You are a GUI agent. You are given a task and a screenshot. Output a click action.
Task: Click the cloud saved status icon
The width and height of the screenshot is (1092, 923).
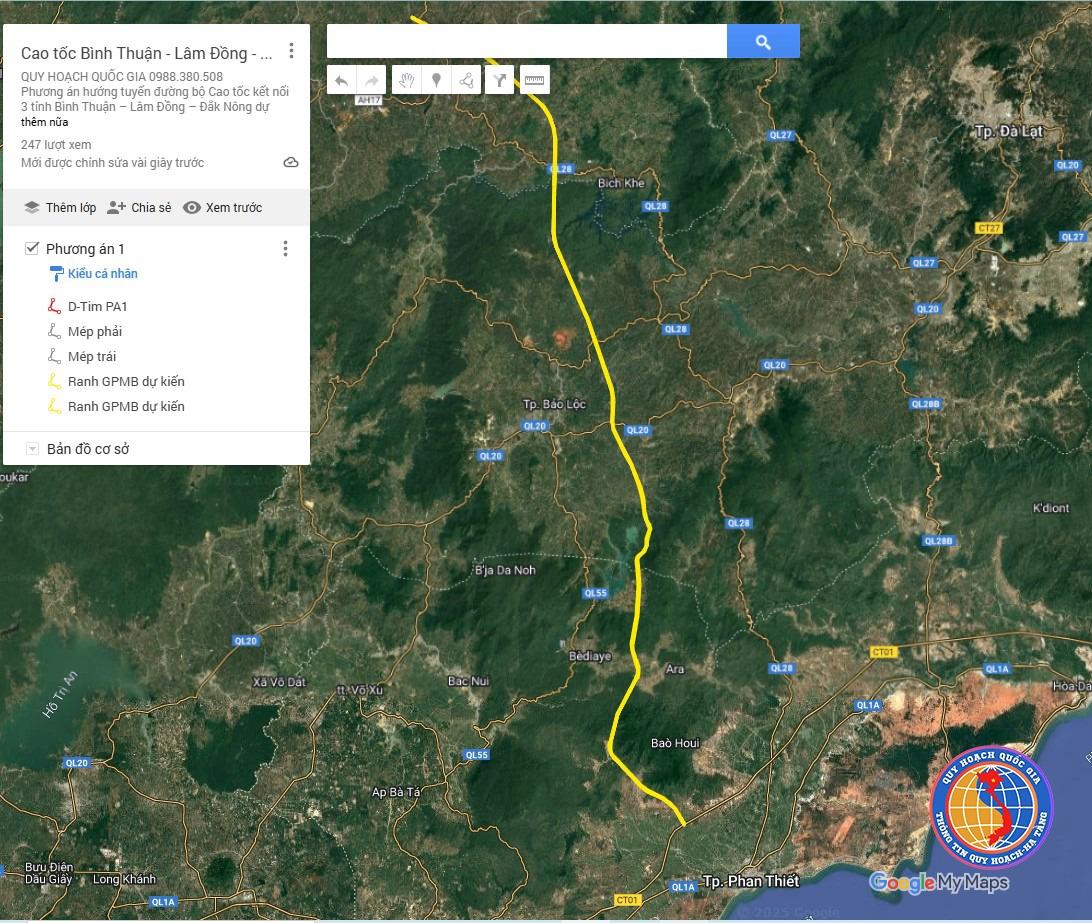point(291,163)
